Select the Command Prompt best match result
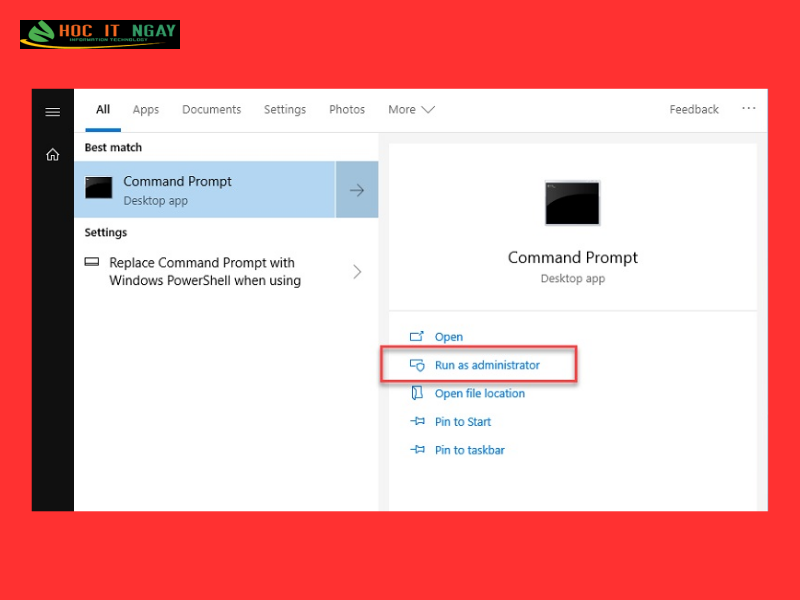The width and height of the screenshot is (800, 600). coord(205,190)
